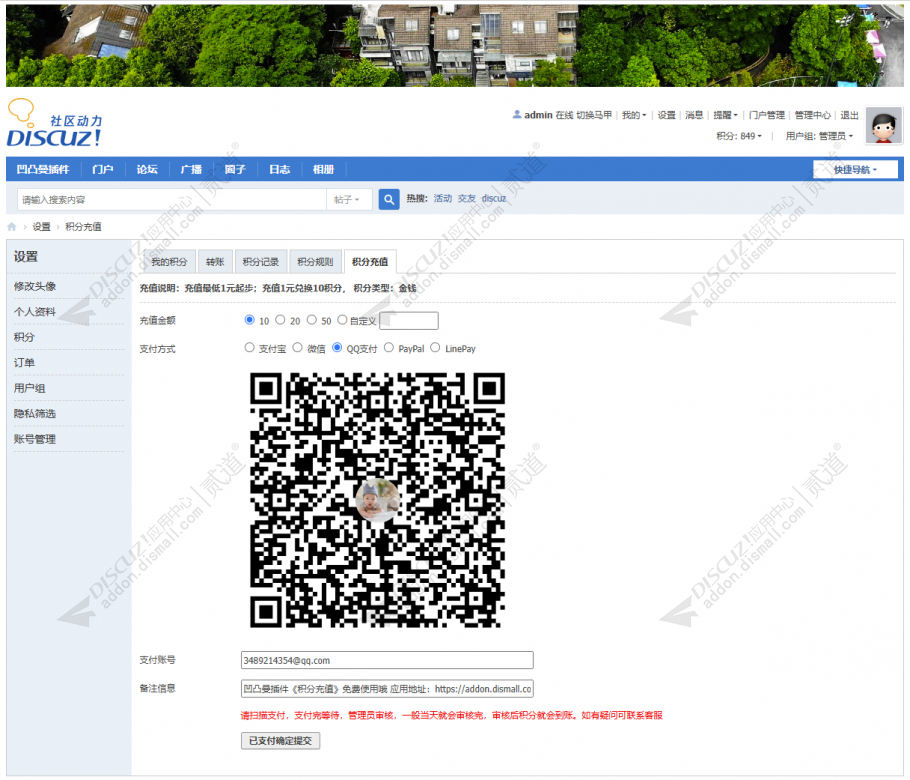Open the 用户组: 管理员 dropdown
The image size is (910, 780).
pyautogui.click(x=819, y=136)
